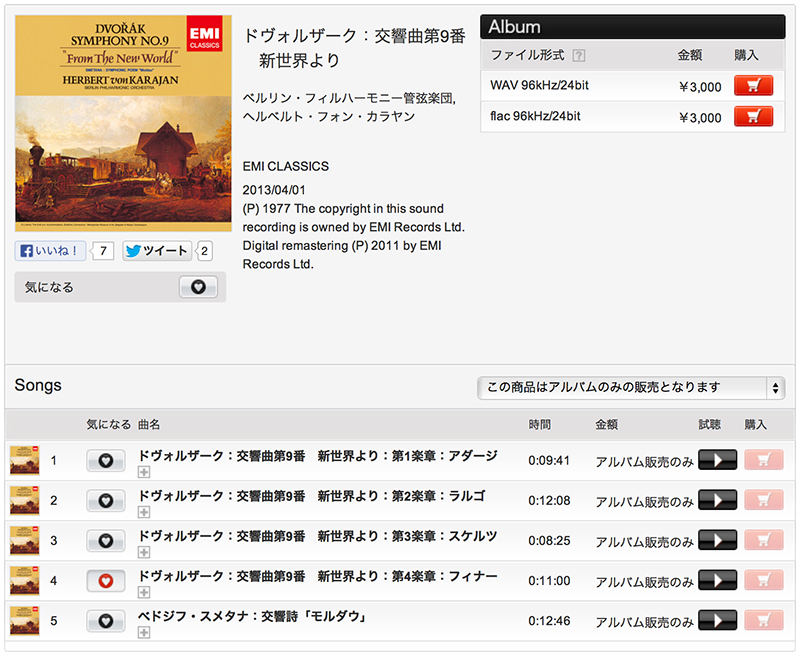Image resolution: width=800 pixels, height=656 pixels.
Task: Click the 試聴 column header
Action: click(x=709, y=424)
